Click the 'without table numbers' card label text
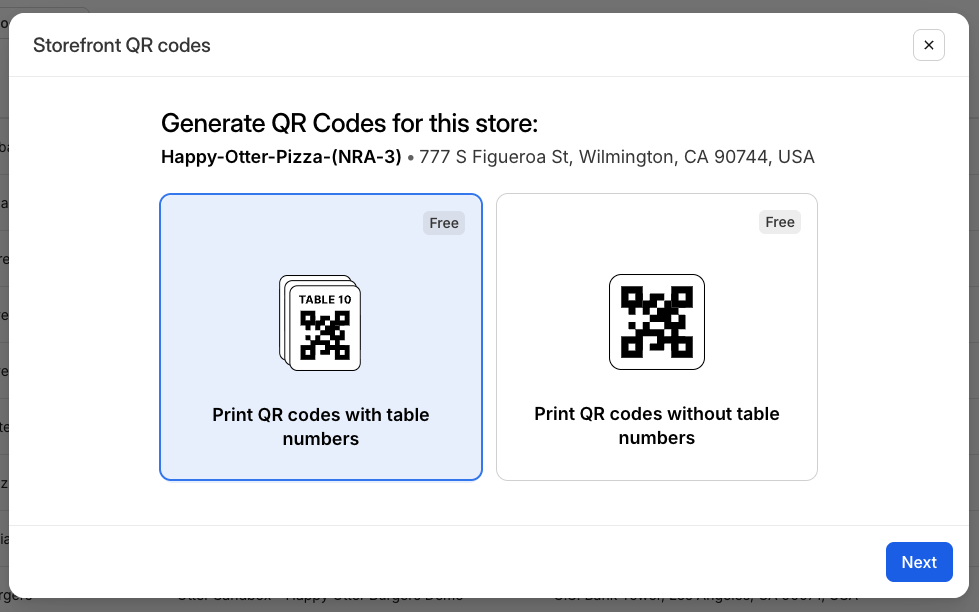The width and height of the screenshot is (979, 612). (x=657, y=426)
